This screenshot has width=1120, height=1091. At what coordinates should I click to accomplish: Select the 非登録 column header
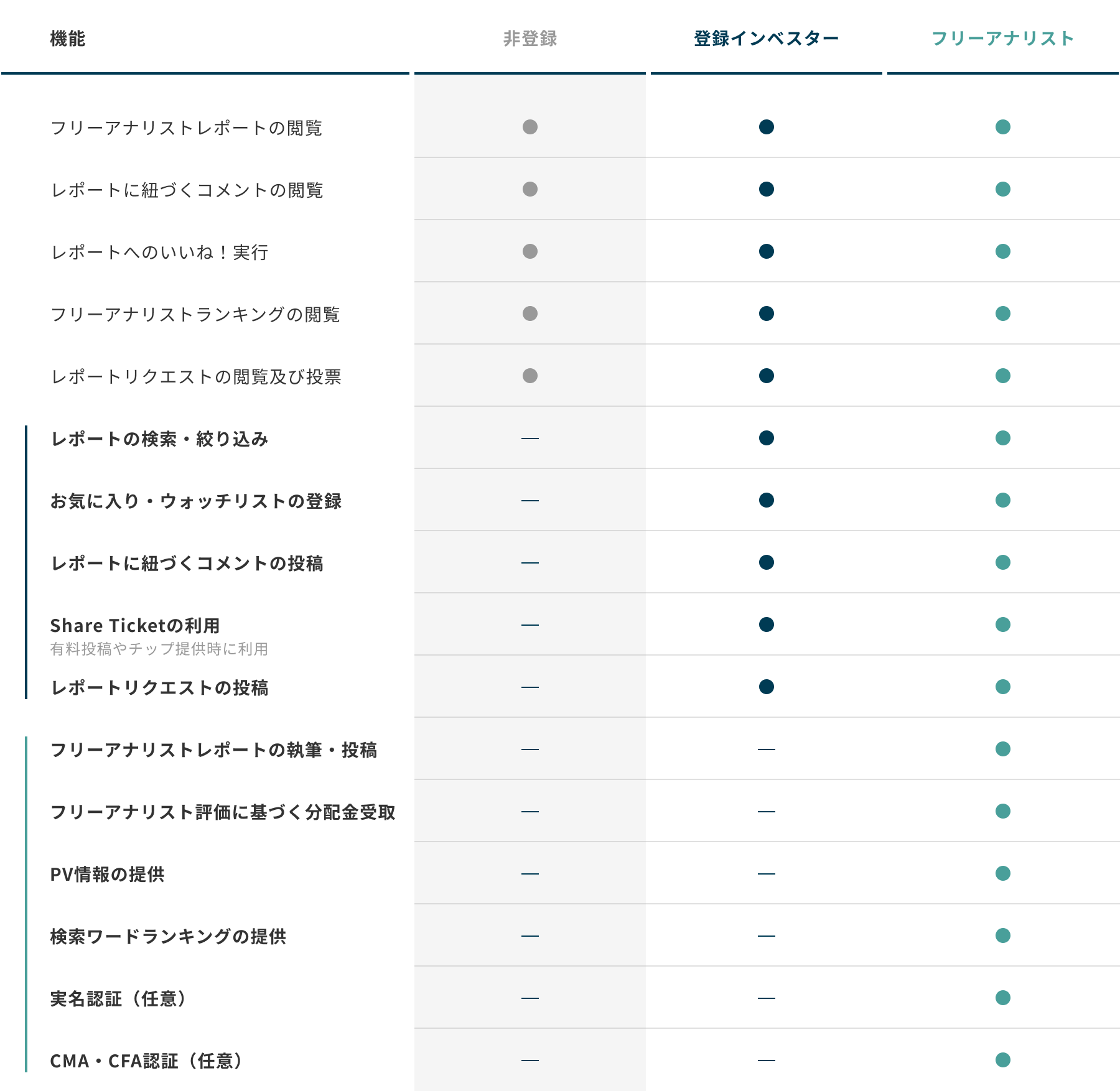point(530,39)
